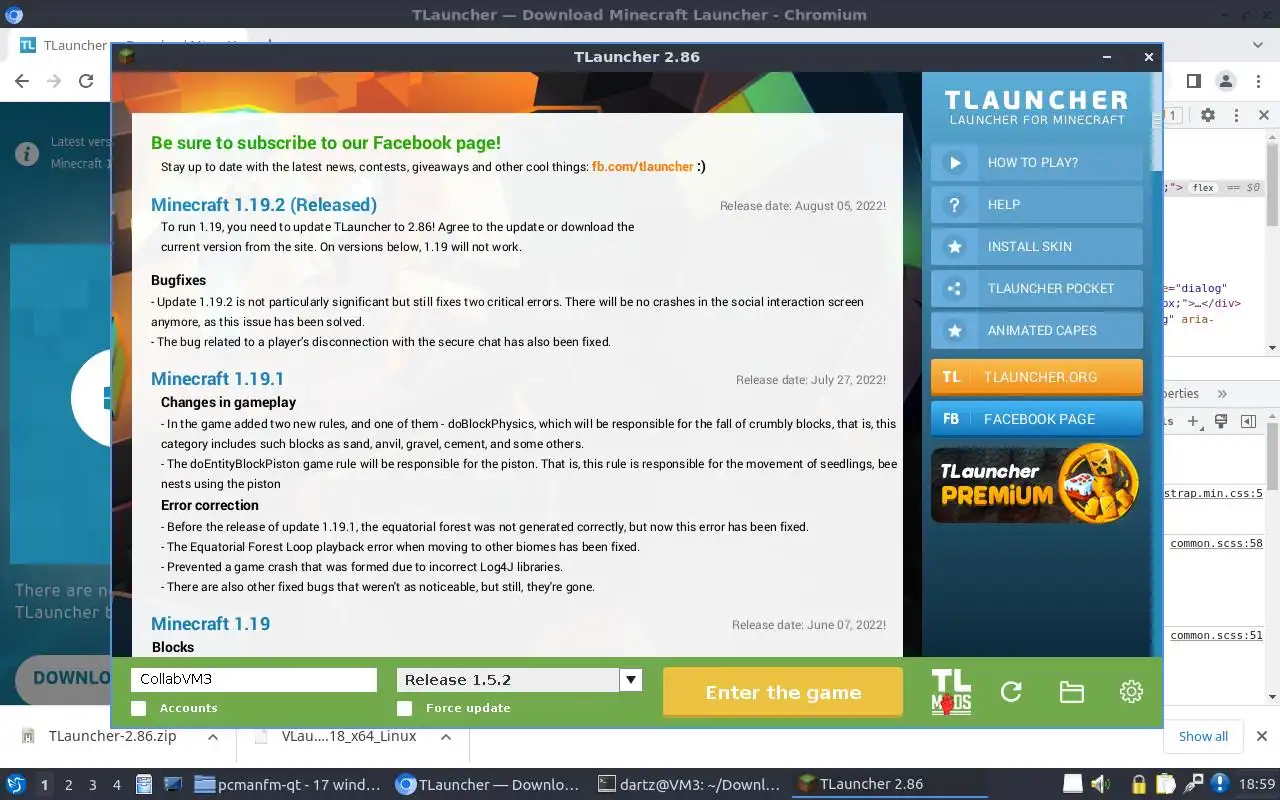1280x800 pixels.
Task: Open DevTools settings gear
Action: pyautogui.click(x=1208, y=115)
